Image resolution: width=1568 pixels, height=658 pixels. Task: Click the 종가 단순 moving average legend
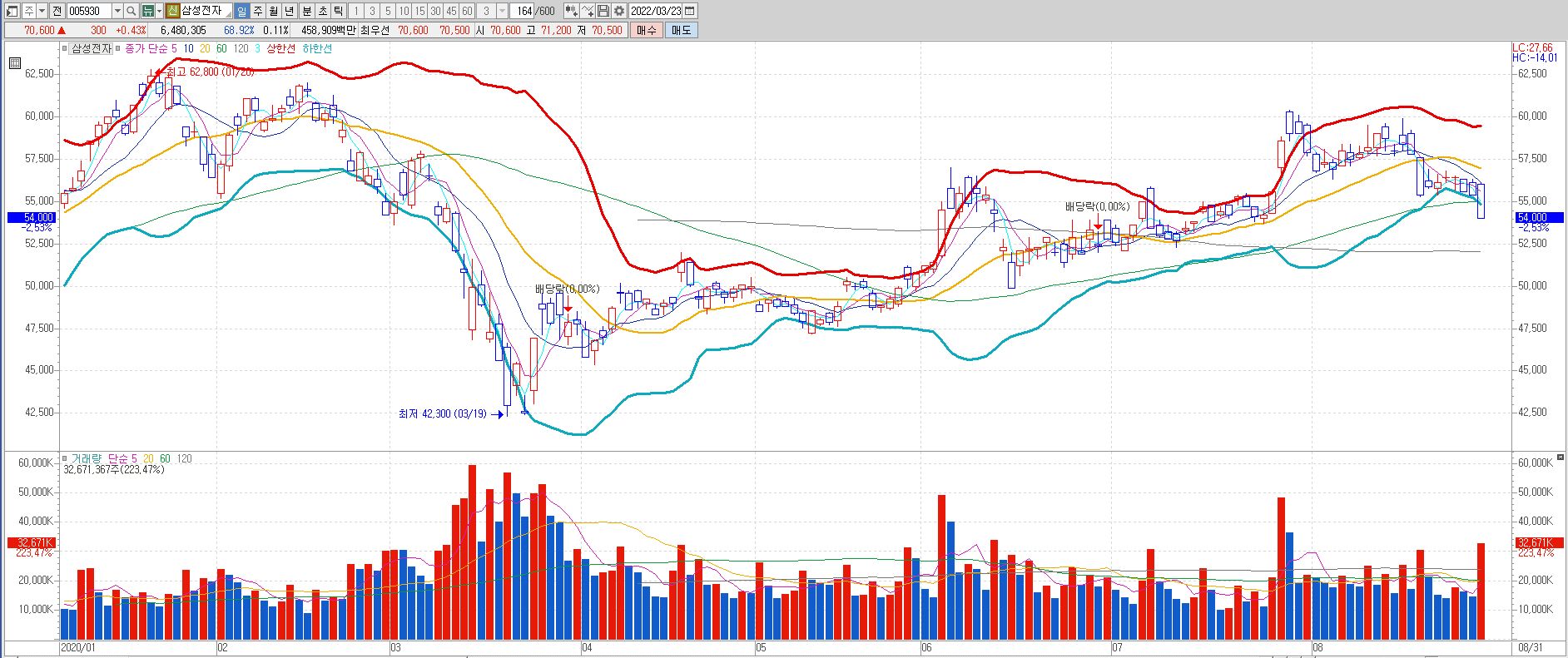[x=146, y=48]
